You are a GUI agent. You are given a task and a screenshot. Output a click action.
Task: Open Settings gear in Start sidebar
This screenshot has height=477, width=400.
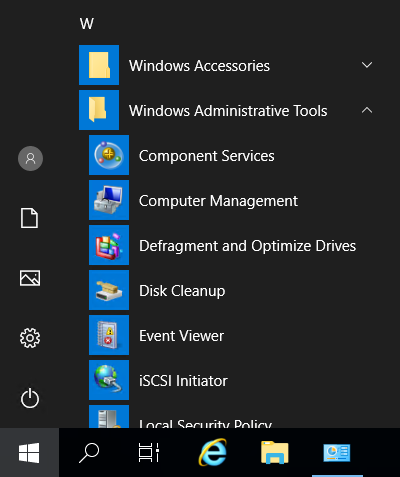(x=30, y=338)
